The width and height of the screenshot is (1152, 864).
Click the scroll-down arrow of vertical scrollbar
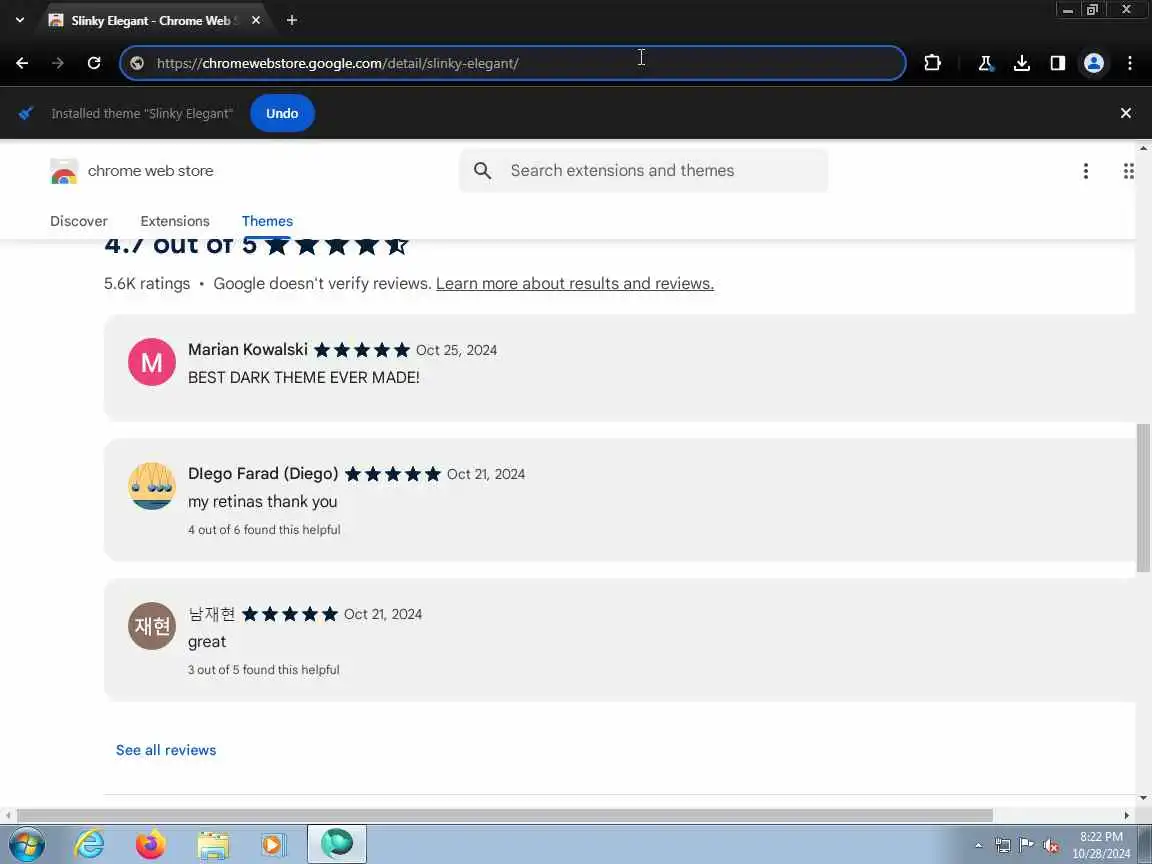1143,798
